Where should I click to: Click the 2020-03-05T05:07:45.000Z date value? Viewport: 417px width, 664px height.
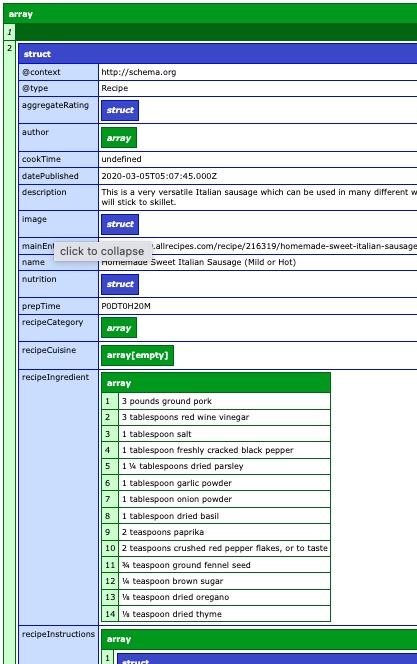pos(159,176)
